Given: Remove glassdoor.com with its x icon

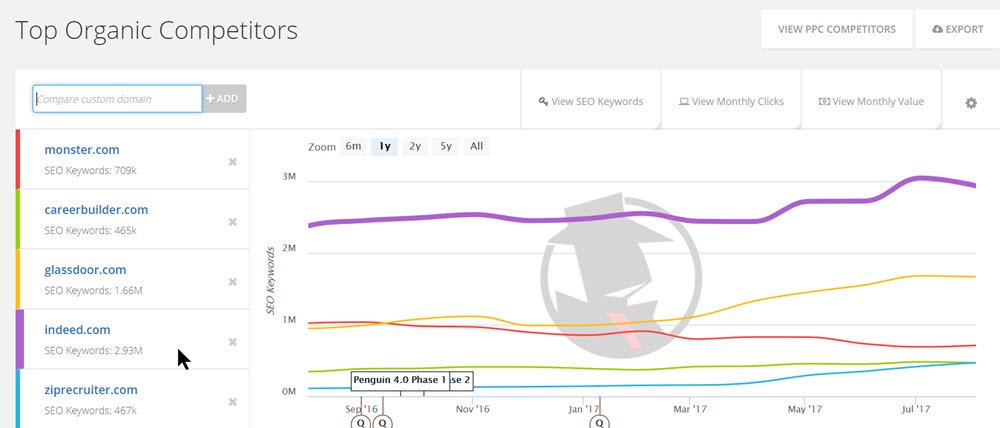Looking at the screenshot, I should [x=233, y=282].
